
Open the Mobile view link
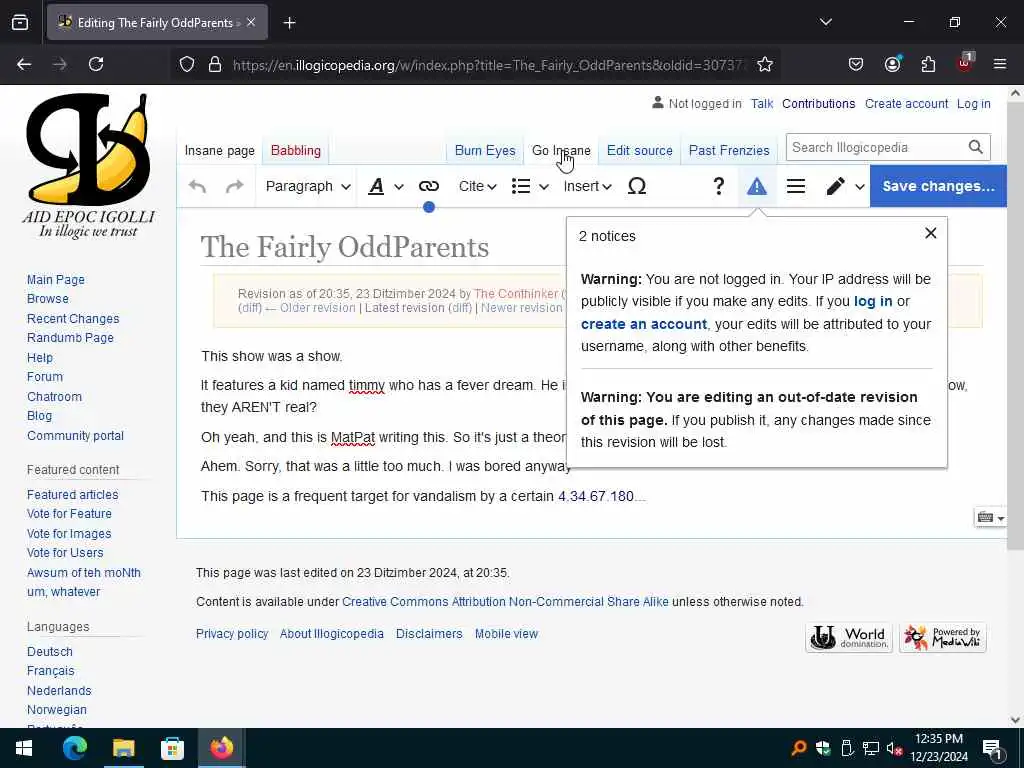pos(506,633)
